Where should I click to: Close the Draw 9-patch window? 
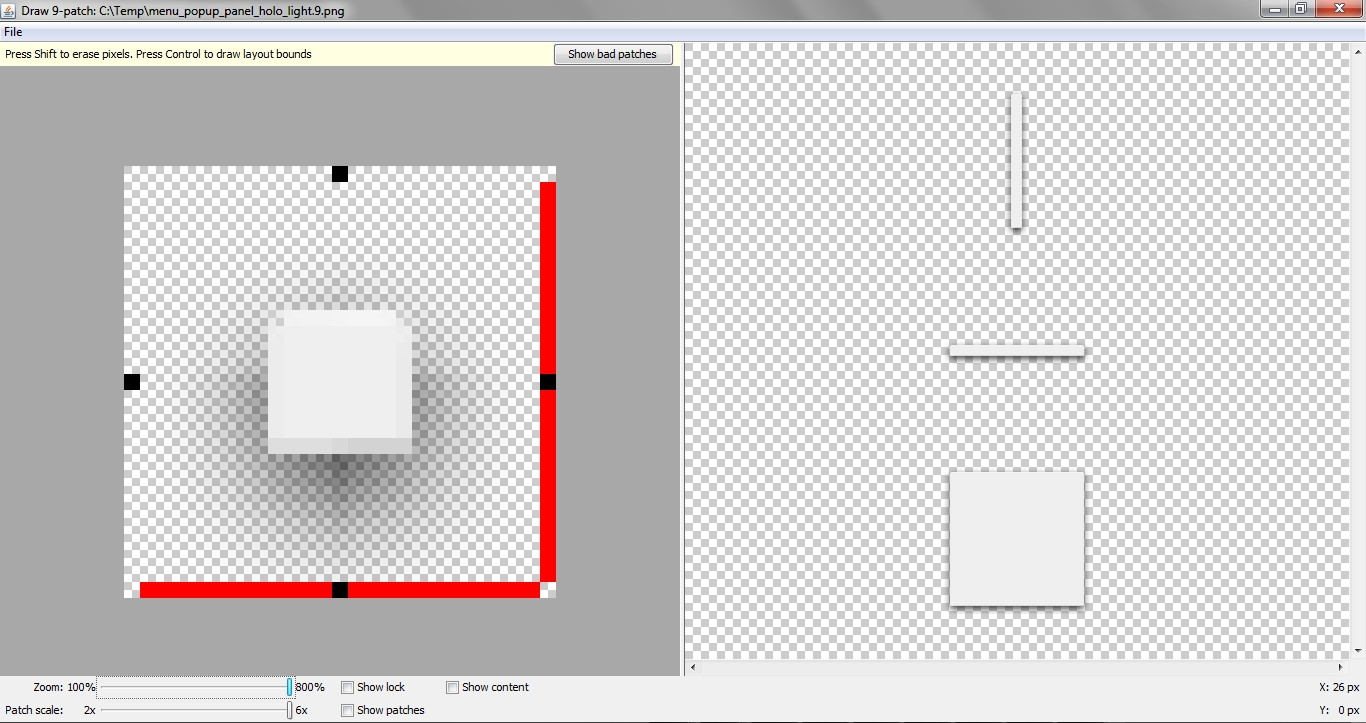(1337, 8)
